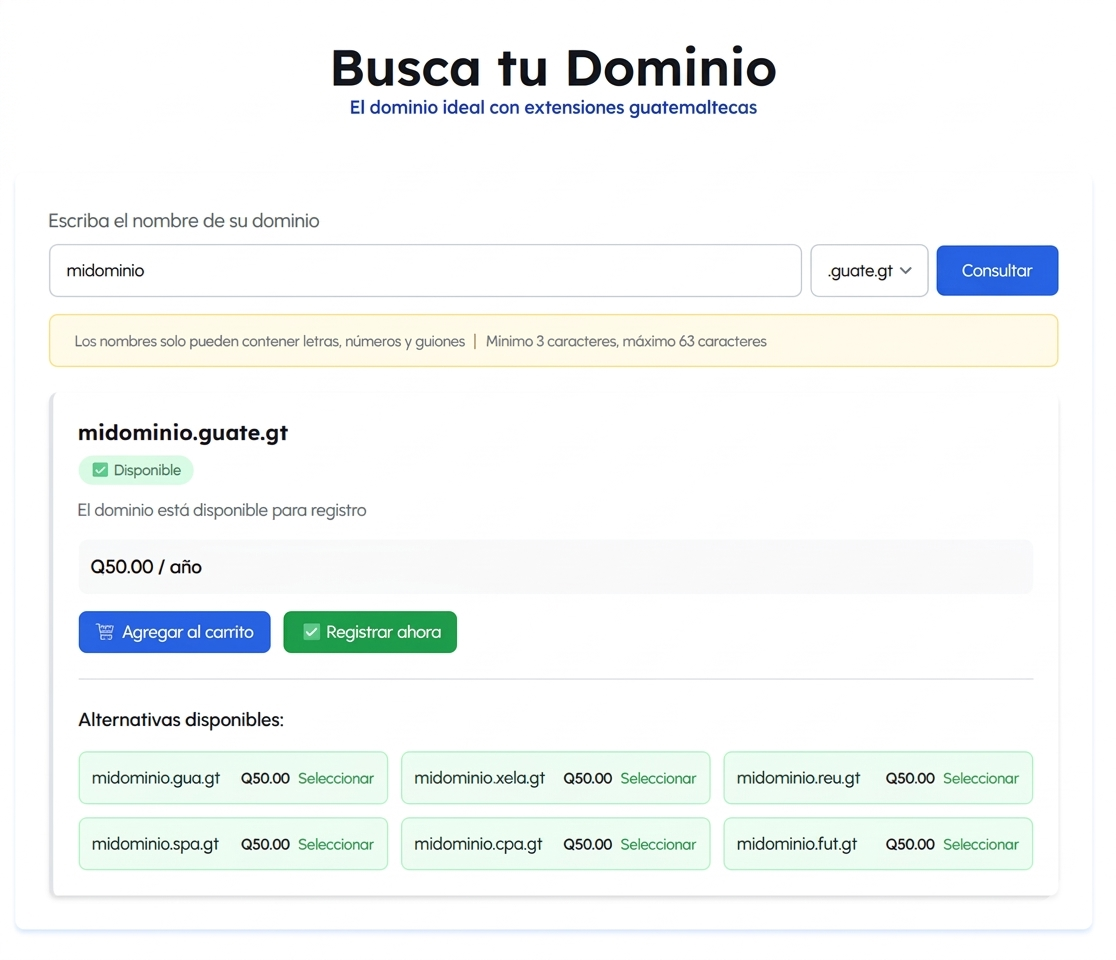This screenshot has height=960, width=1116.
Task: Select the midominio.reu.gt alternative
Action: pyautogui.click(x=980, y=778)
